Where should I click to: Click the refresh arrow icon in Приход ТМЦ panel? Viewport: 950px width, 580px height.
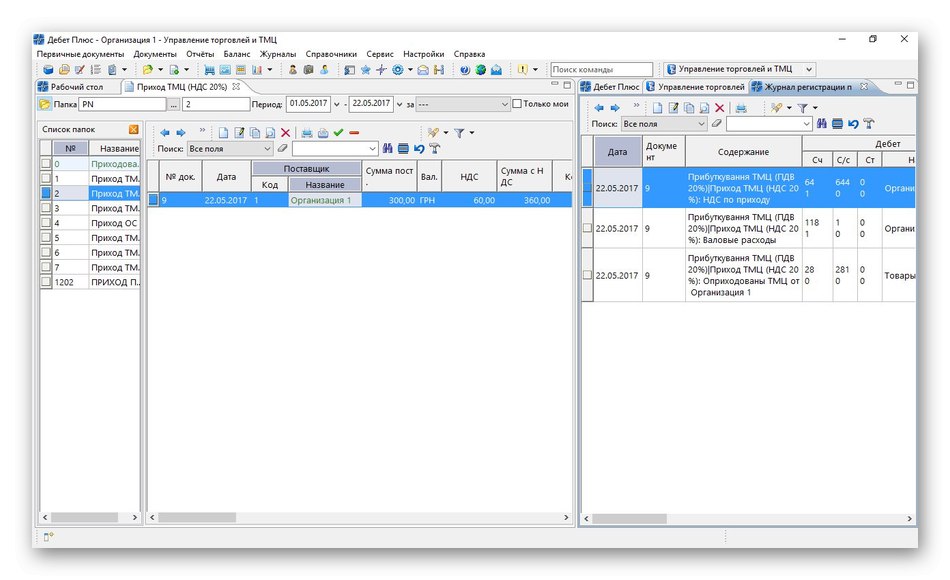pos(419,148)
